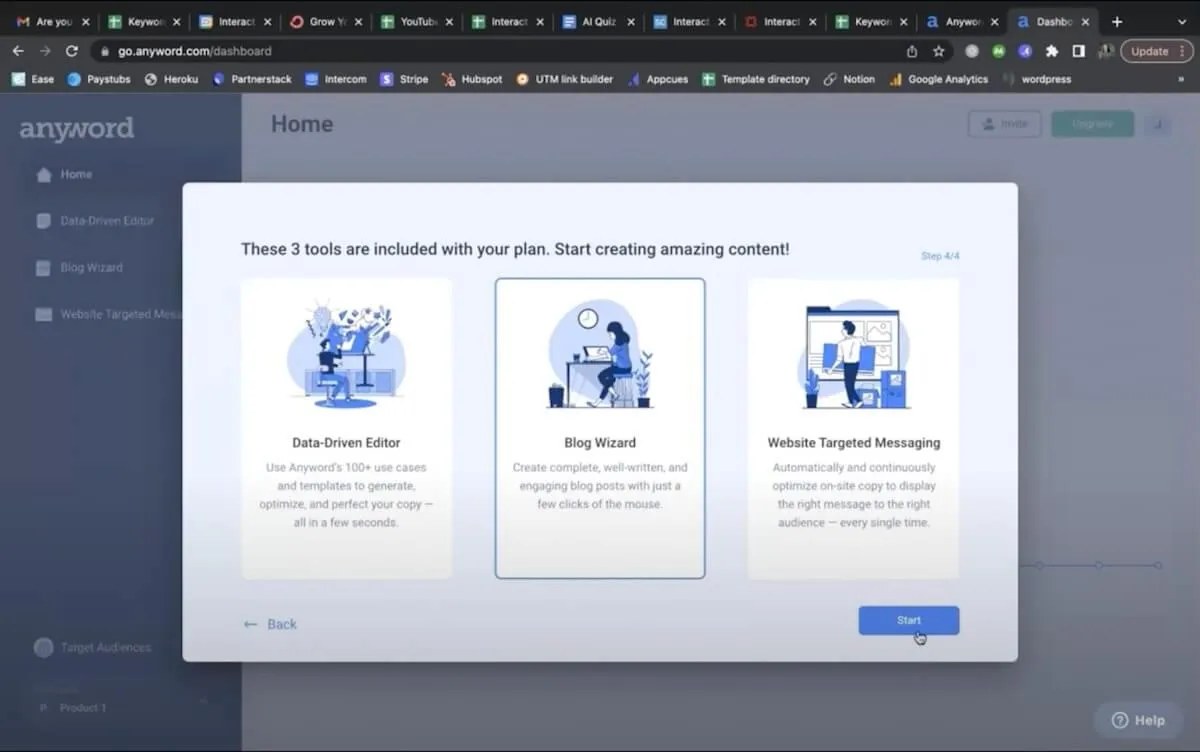
Task: Expand the tab search chevron
Action: (x=1181, y=21)
